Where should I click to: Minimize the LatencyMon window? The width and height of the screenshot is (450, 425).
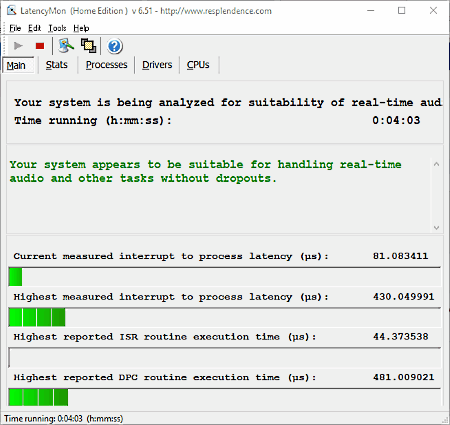(x=370, y=11)
